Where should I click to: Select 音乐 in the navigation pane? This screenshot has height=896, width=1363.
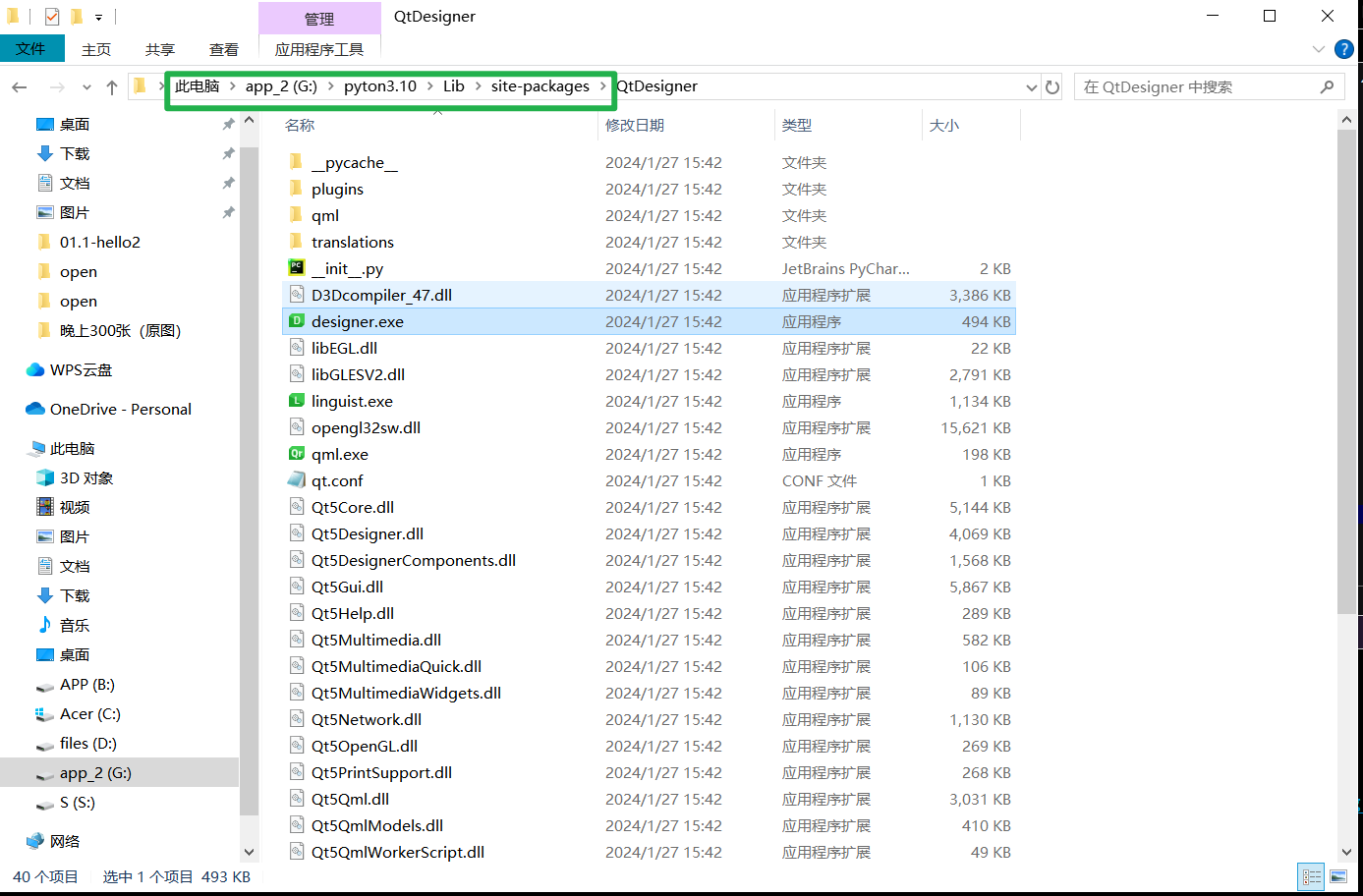(x=75, y=625)
